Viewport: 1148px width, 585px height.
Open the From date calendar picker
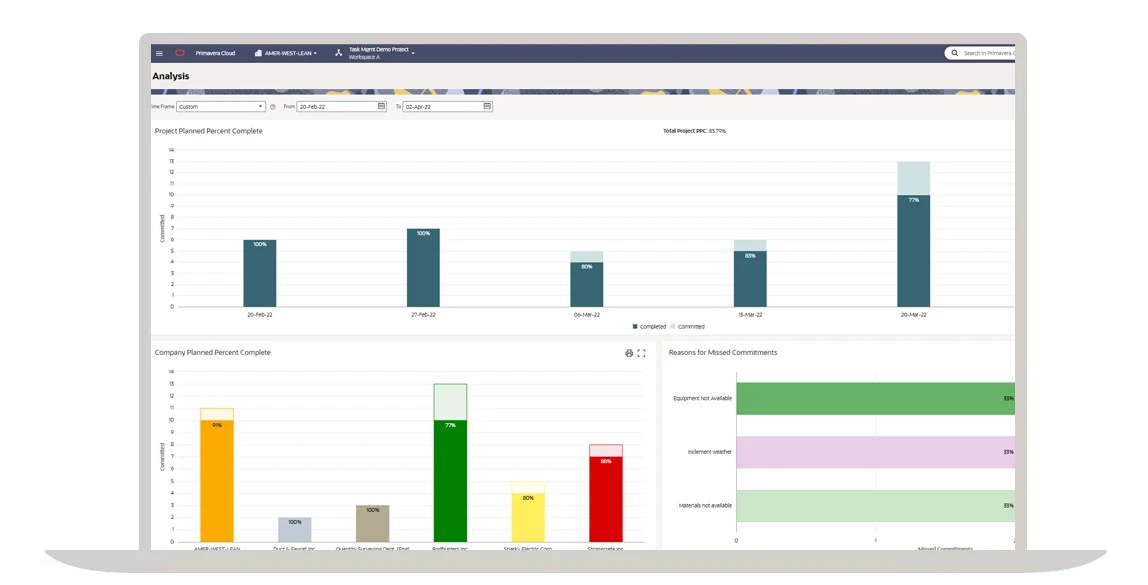coord(381,106)
